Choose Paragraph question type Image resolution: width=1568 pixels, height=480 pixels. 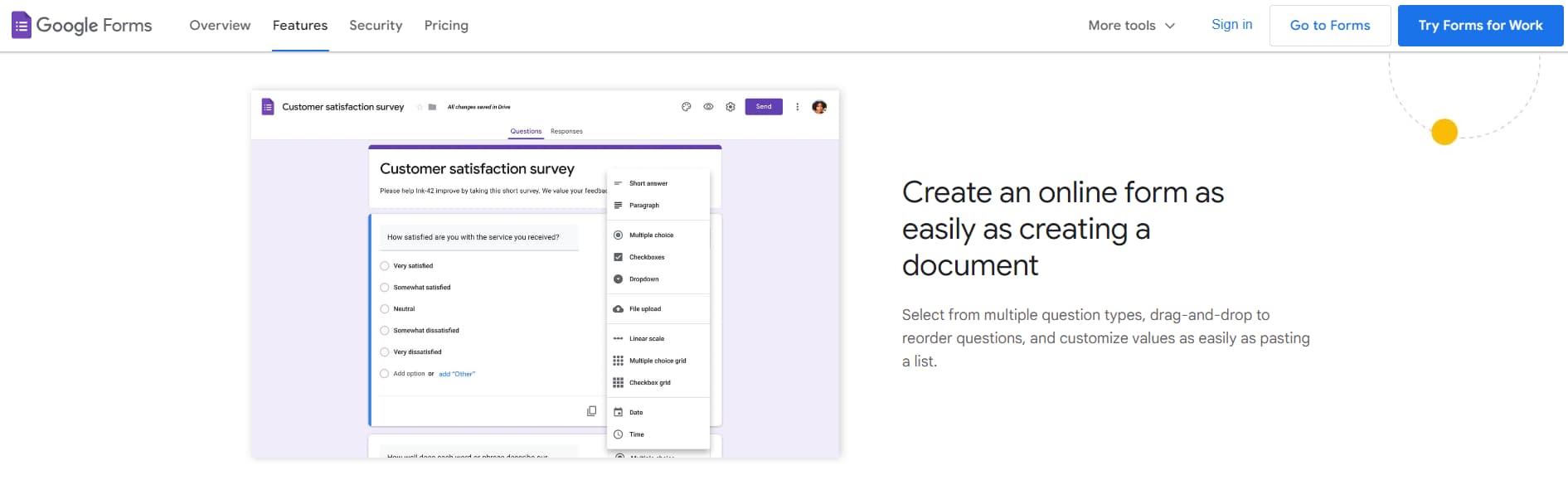pyautogui.click(x=658, y=206)
